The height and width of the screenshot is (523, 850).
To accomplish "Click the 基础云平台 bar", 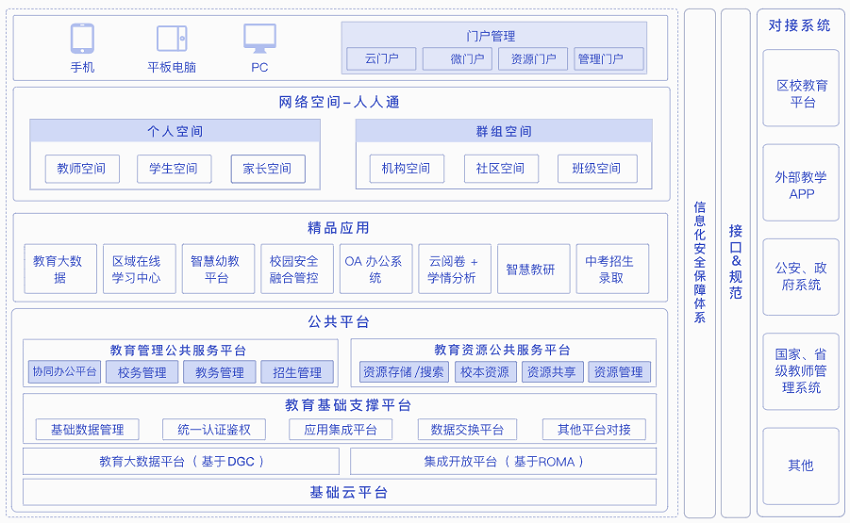I will pyautogui.click(x=339, y=492).
